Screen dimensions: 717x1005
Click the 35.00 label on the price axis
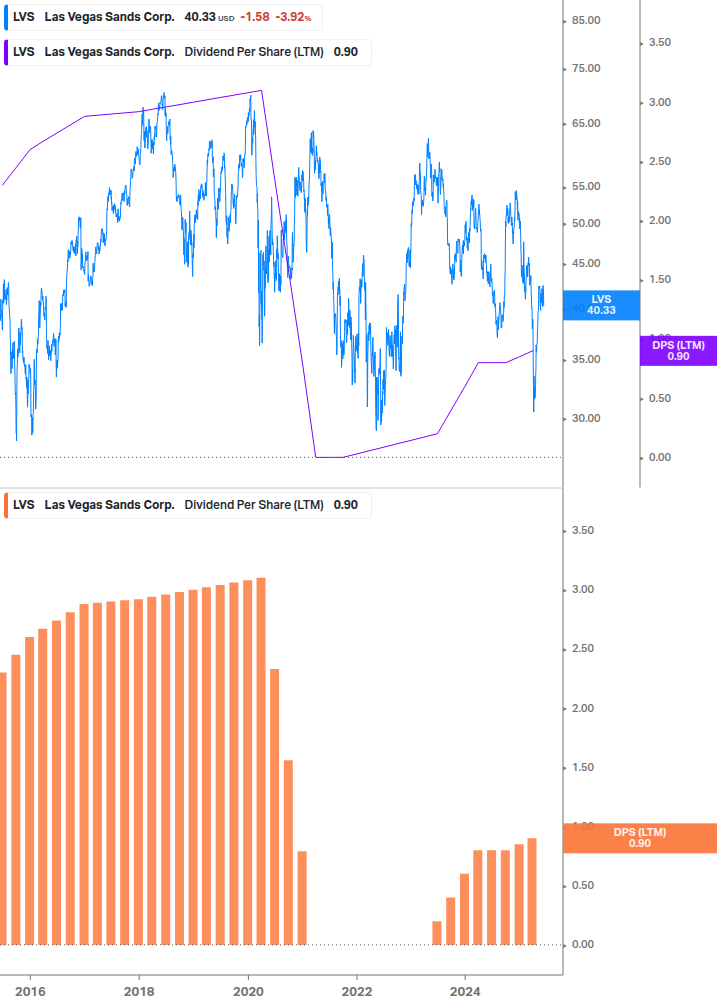point(586,360)
